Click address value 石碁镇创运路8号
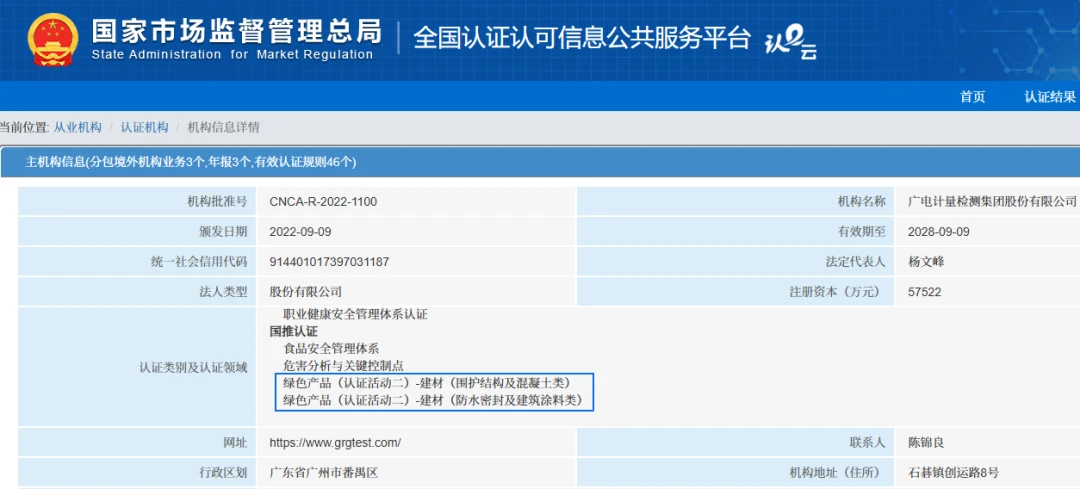 pos(954,473)
